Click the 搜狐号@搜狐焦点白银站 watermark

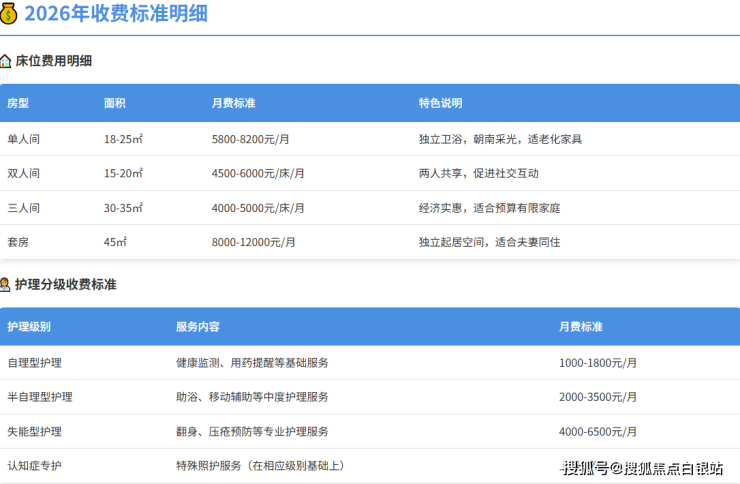(643, 468)
